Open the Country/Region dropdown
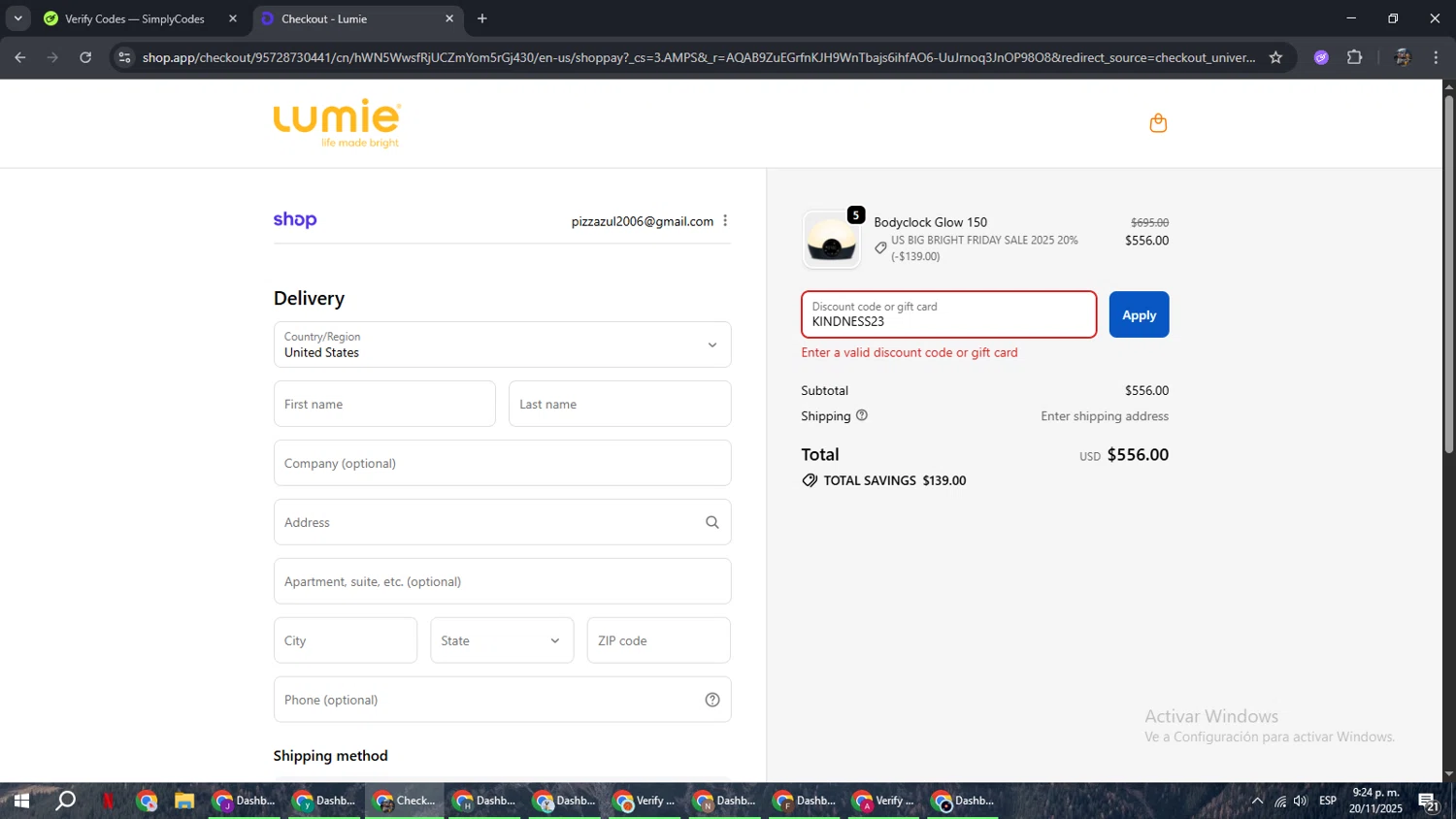The height and width of the screenshot is (819, 1456). [x=502, y=344]
